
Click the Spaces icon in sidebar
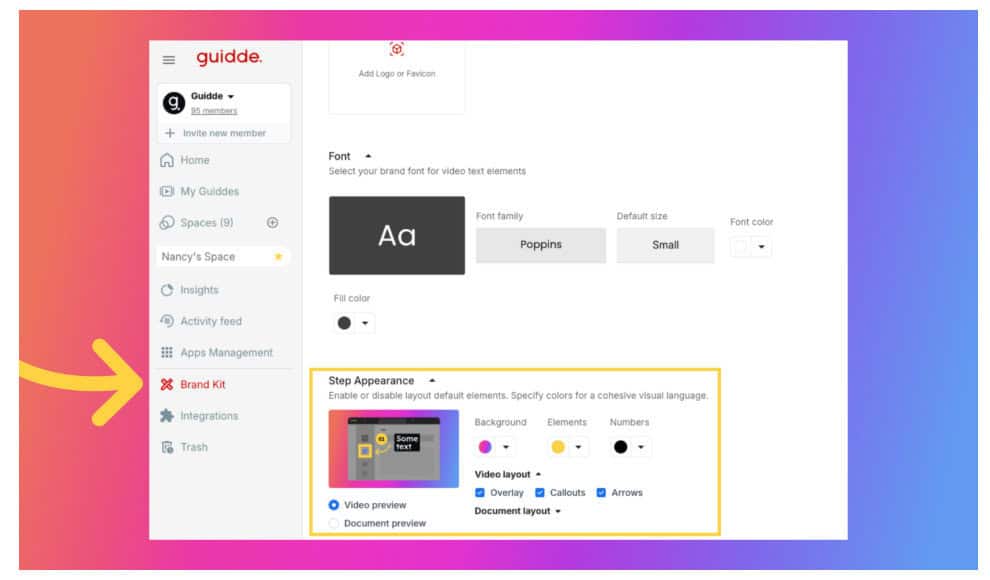[167, 223]
